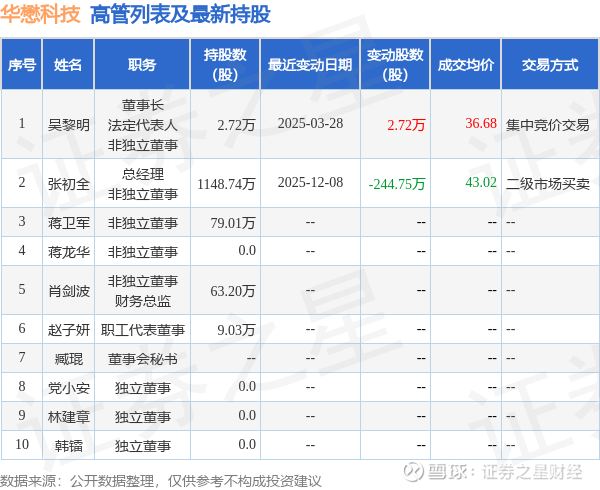Click 吴黎明's black 2.72万 holdings value
This screenshot has width=600, height=490.
pyautogui.click(x=236, y=125)
